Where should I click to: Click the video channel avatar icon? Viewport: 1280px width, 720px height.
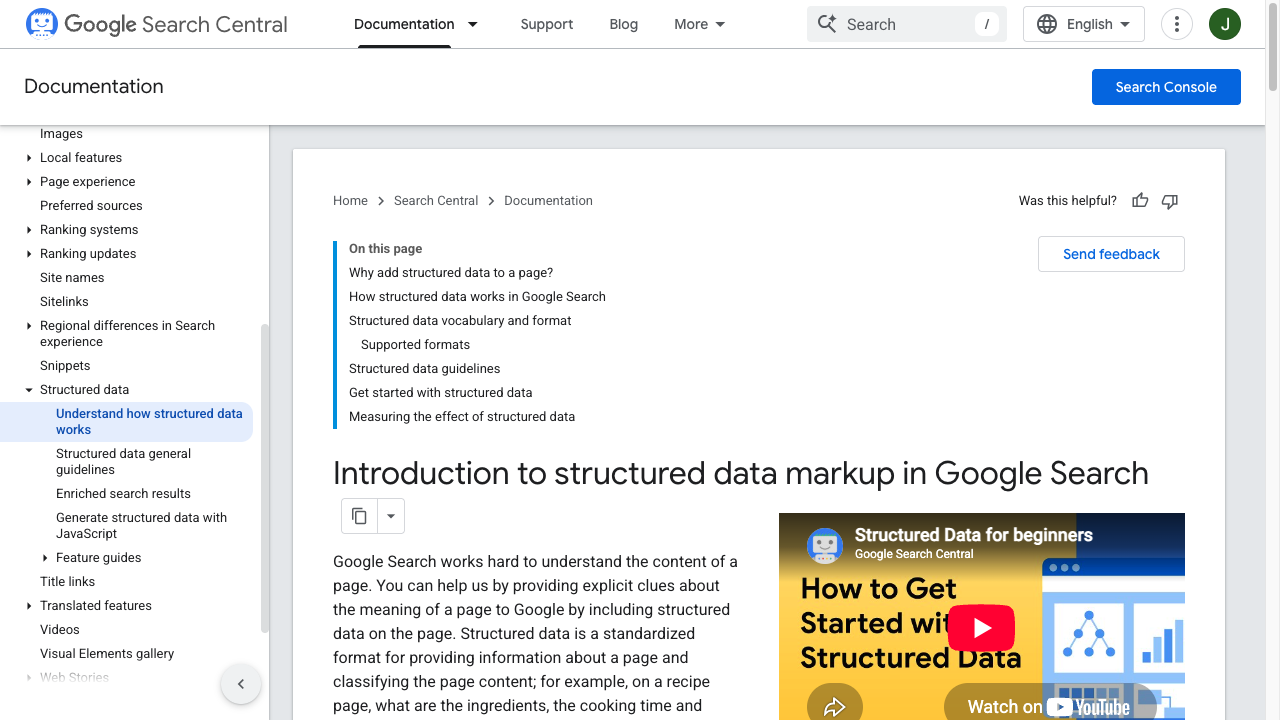tap(825, 545)
